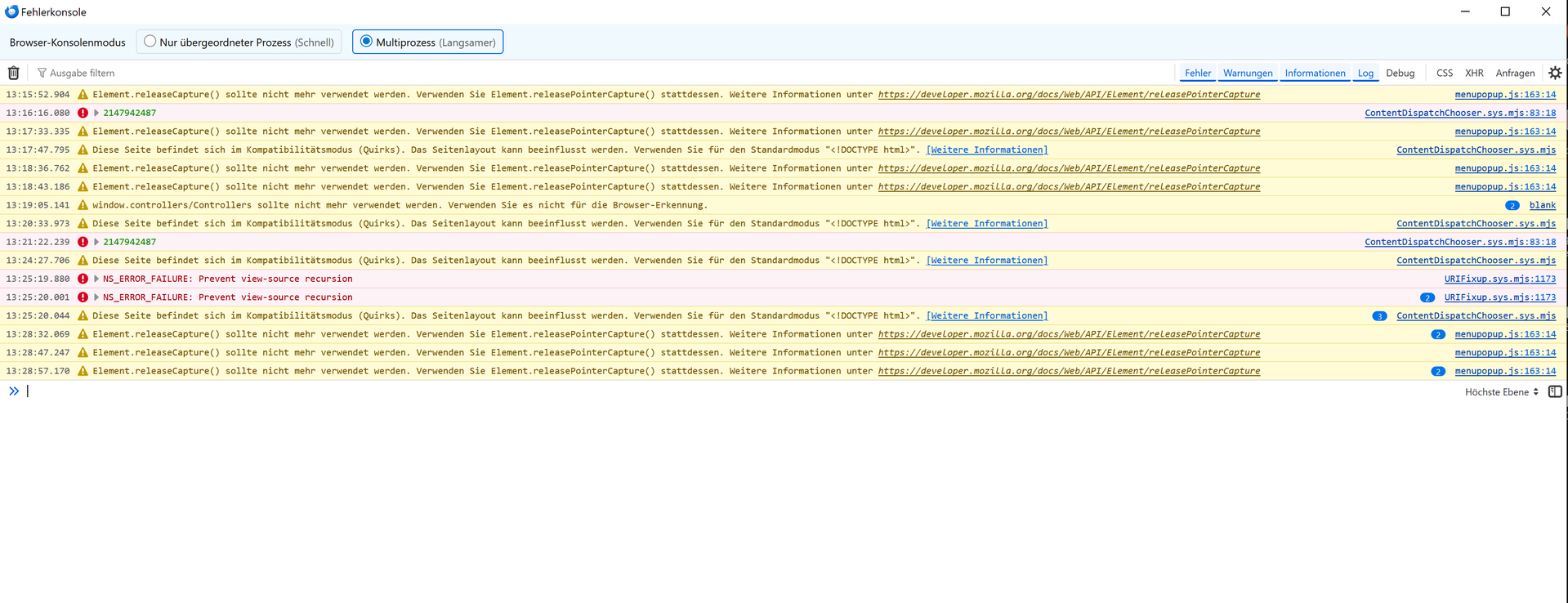Click the window.controllers/Controllers warning message

400,205
